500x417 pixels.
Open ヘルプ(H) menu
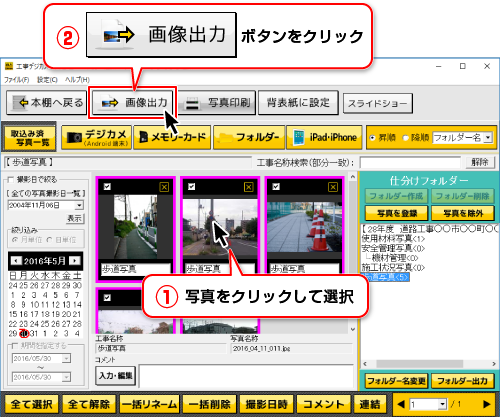coord(77,80)
